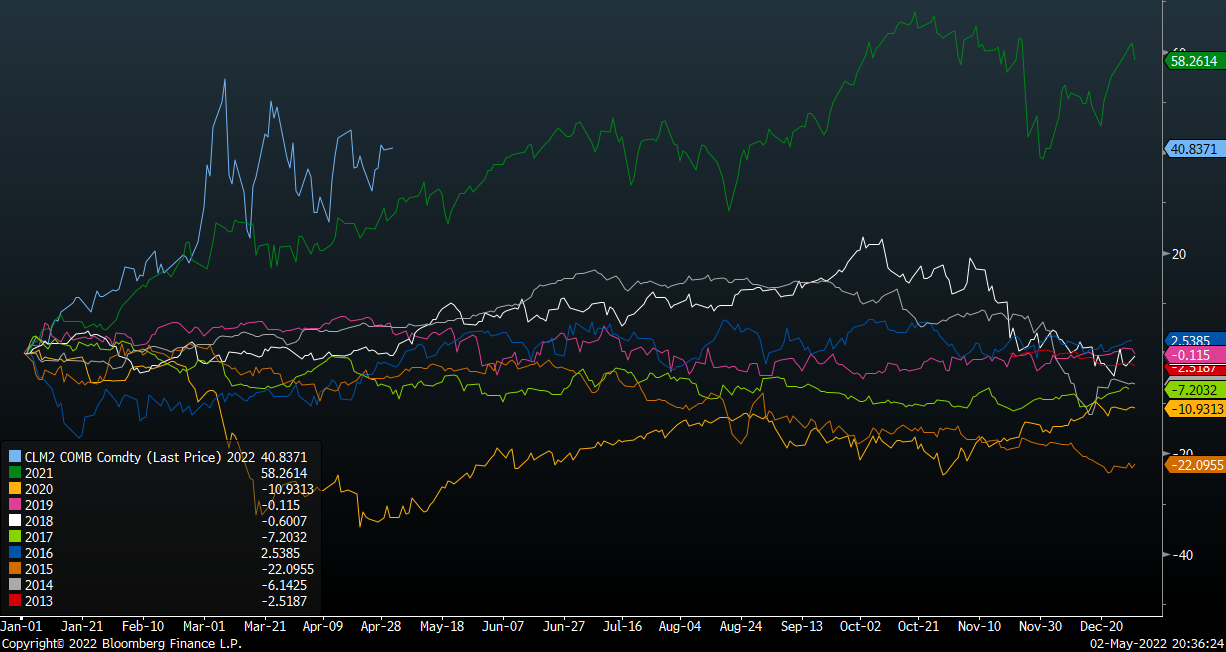Click the 'Jul-16' x-axis date label
Image resolution: width=1226 pixels, height=652 pixels.
coord(622,626)
